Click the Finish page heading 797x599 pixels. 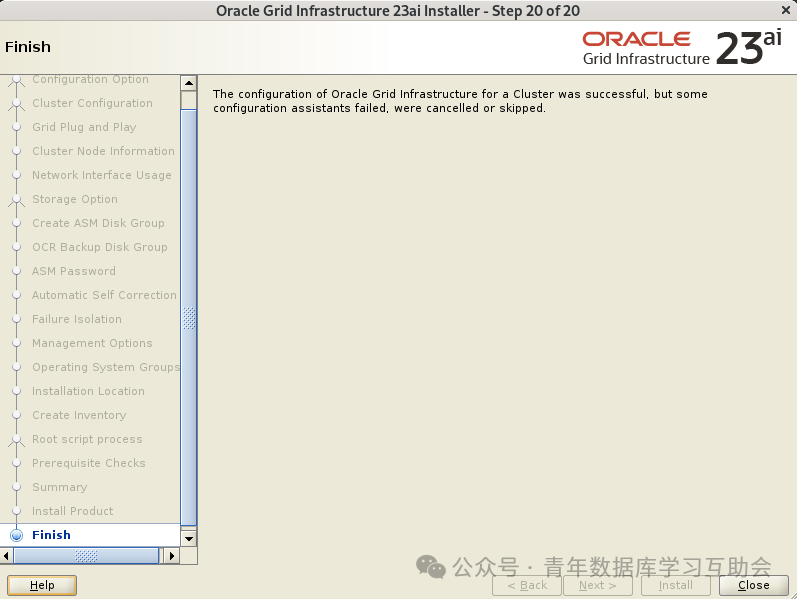[28, 47]
